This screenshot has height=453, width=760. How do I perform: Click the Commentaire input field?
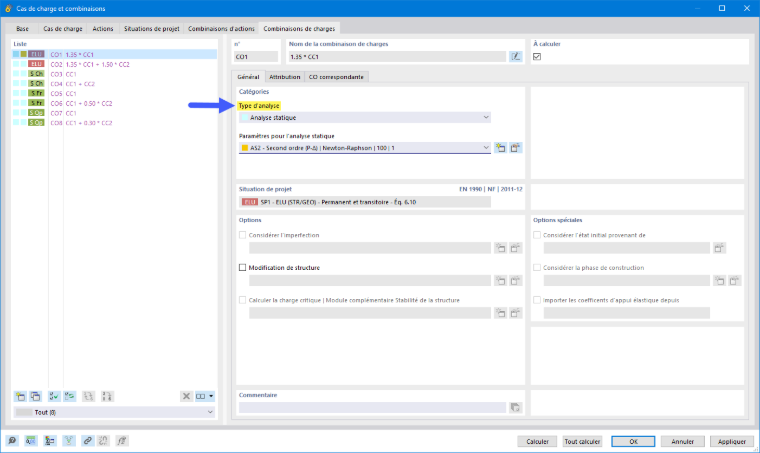372,408
